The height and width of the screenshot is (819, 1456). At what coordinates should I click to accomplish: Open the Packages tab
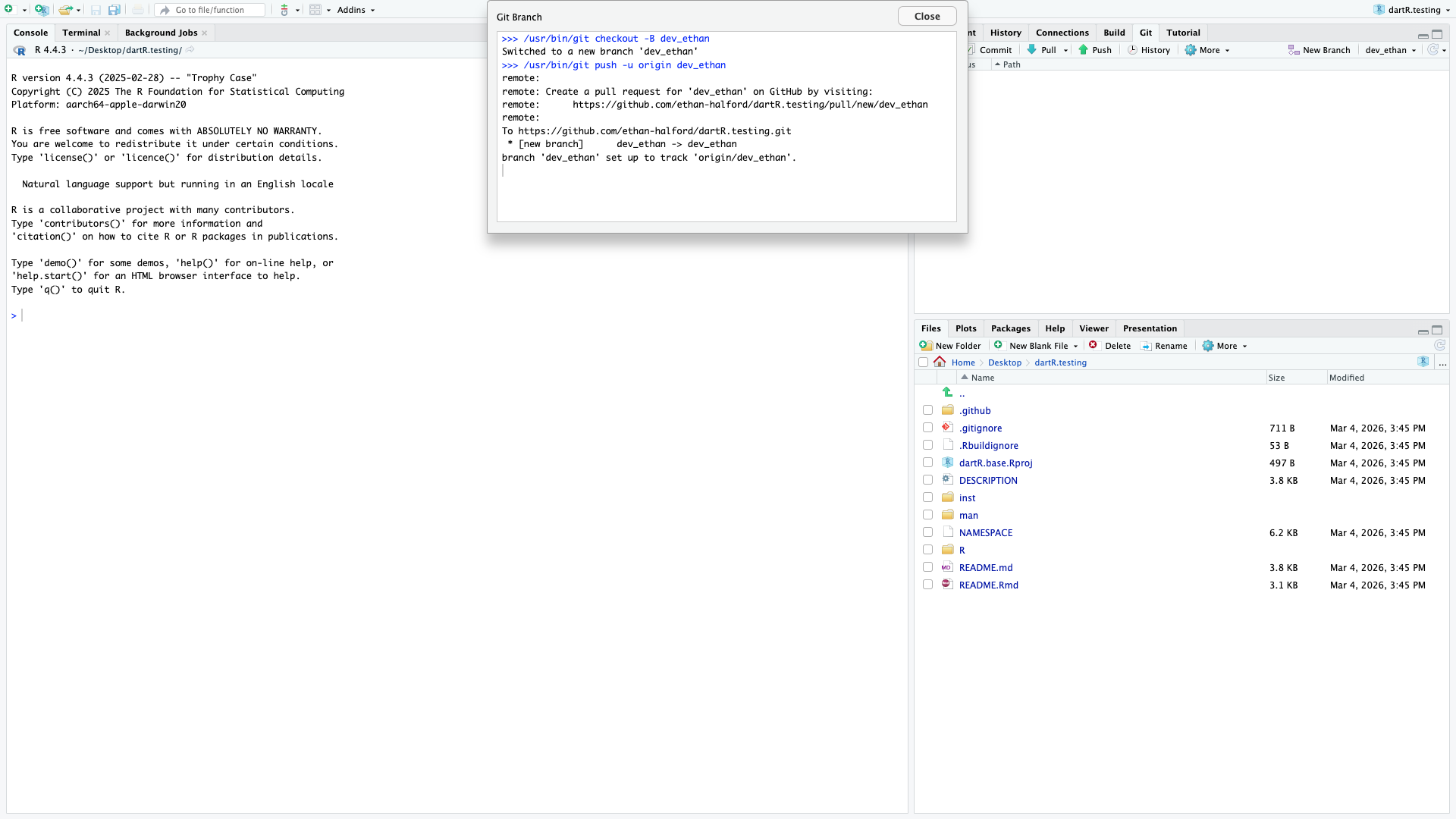pos(1010,328)
